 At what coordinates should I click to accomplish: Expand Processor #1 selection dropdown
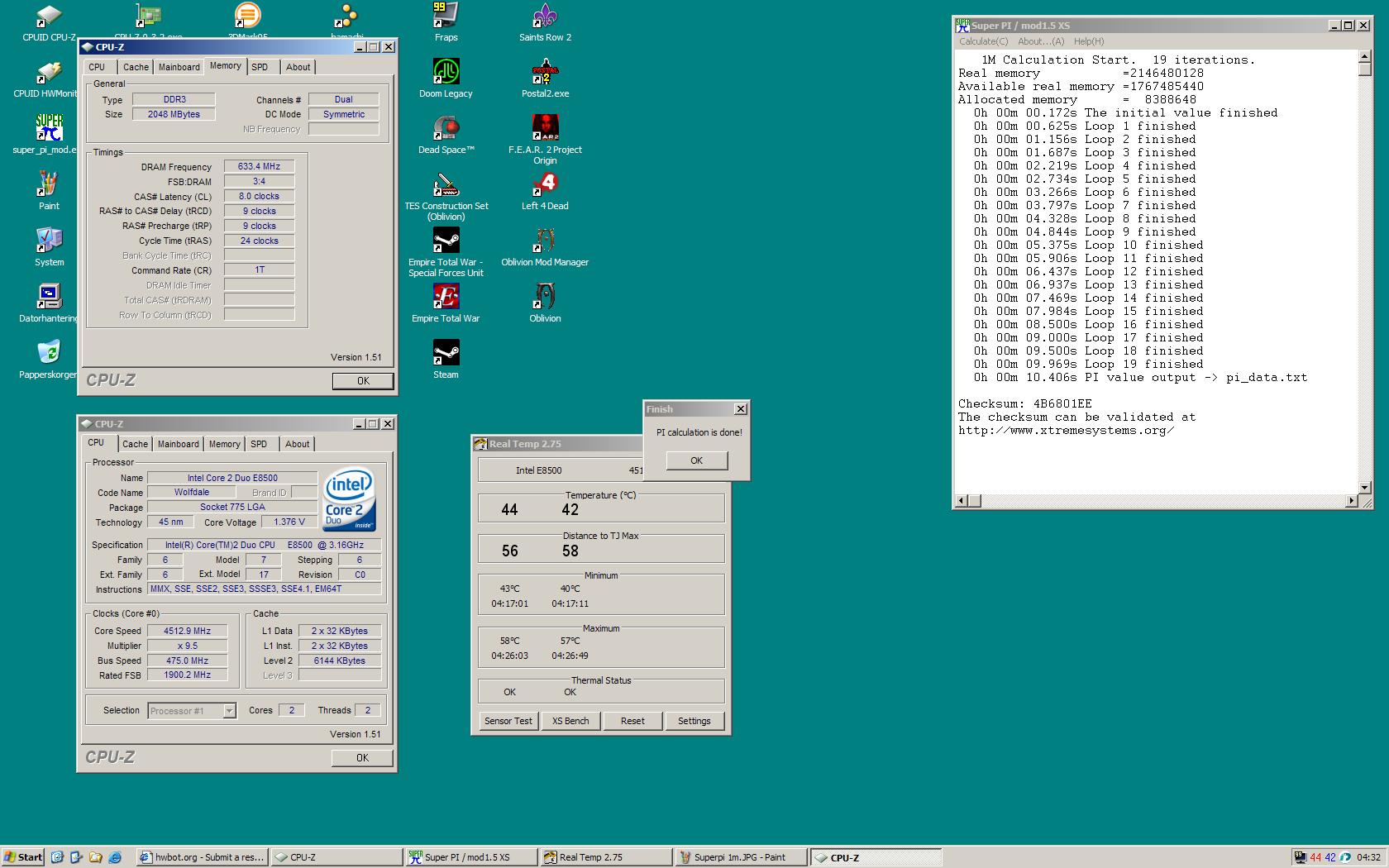click(x=229, y=711)
